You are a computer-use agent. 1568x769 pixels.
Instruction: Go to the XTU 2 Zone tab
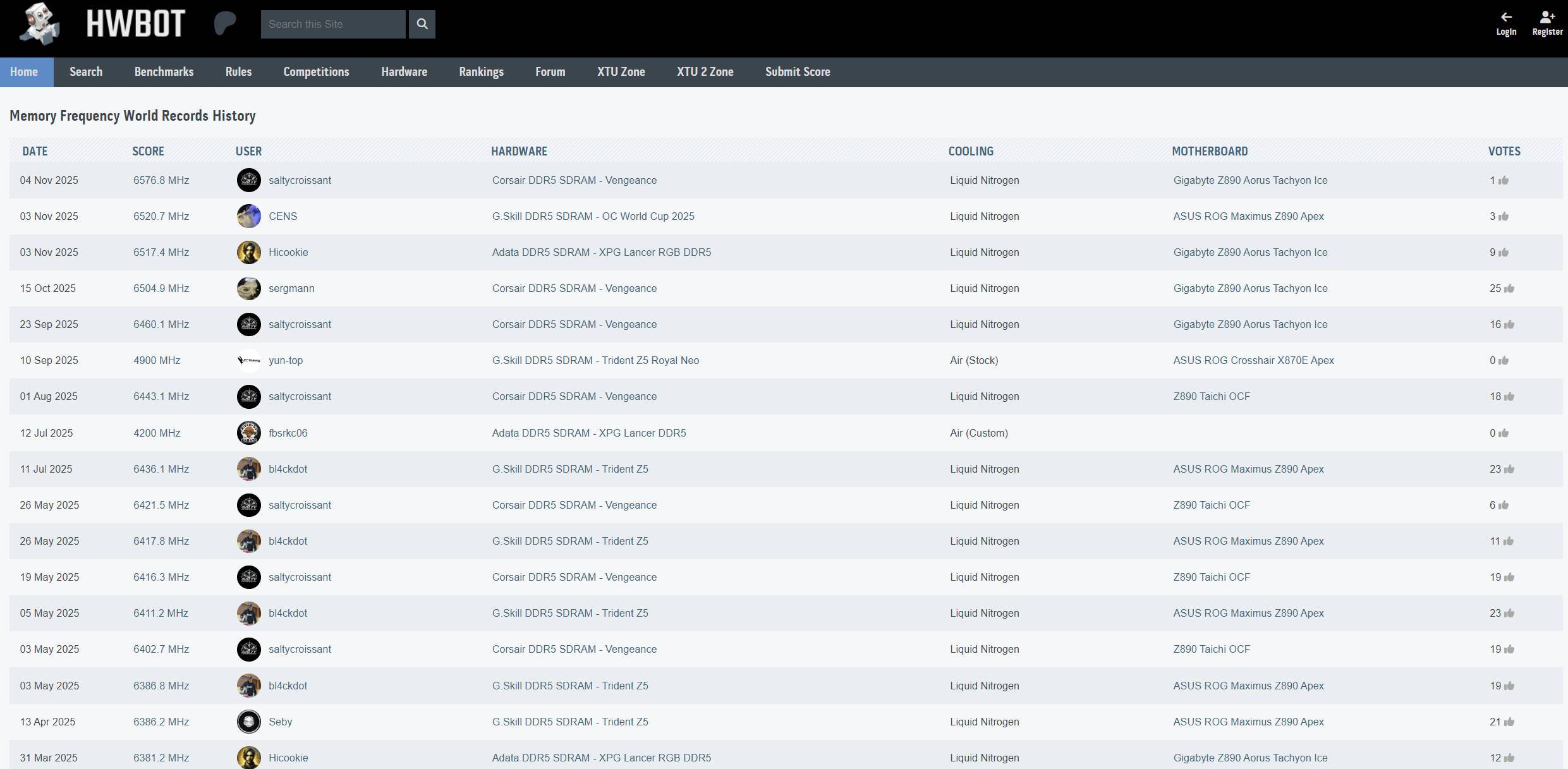705,72
